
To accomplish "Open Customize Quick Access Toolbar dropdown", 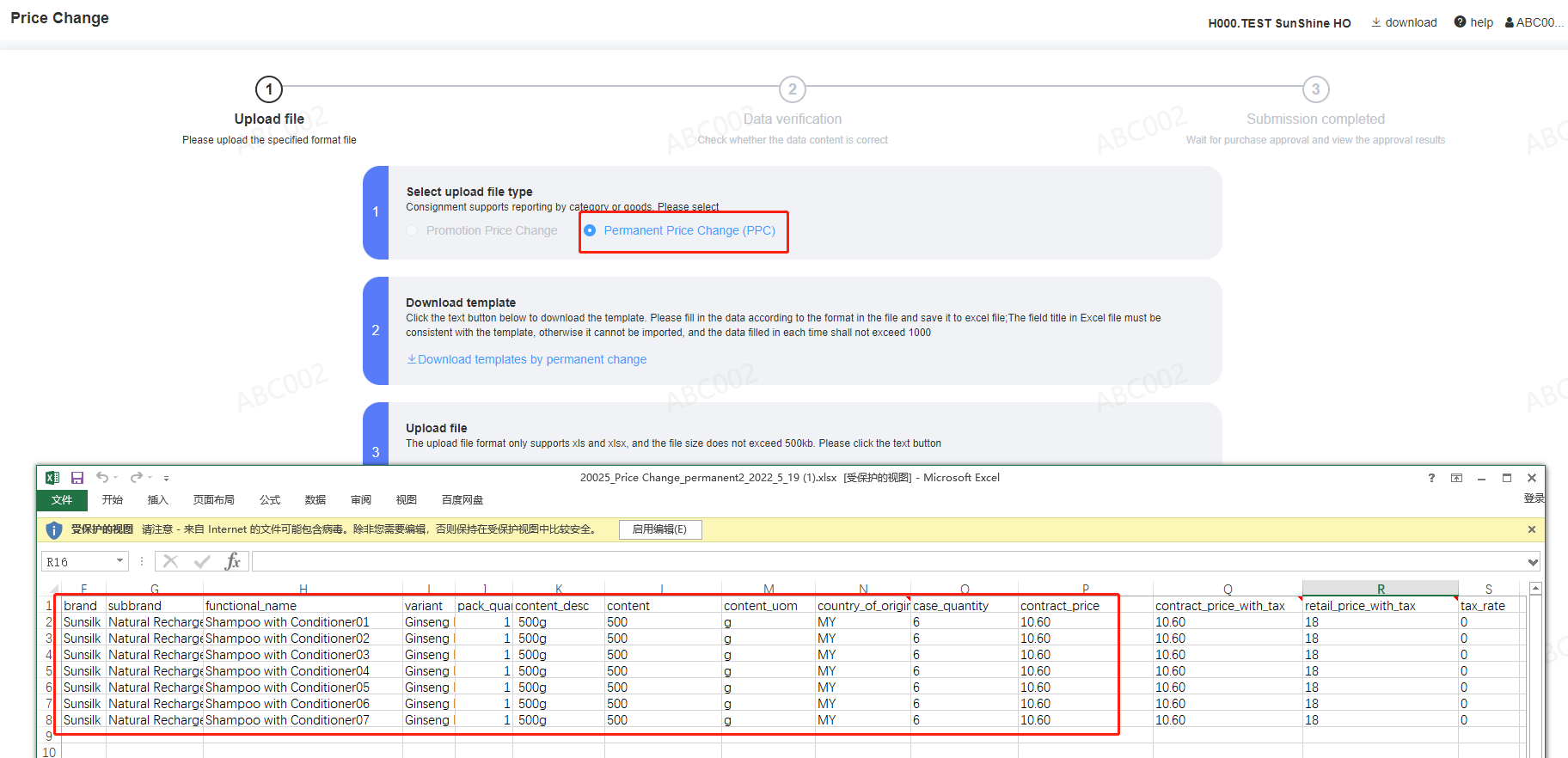I will (x=166, y=479).
